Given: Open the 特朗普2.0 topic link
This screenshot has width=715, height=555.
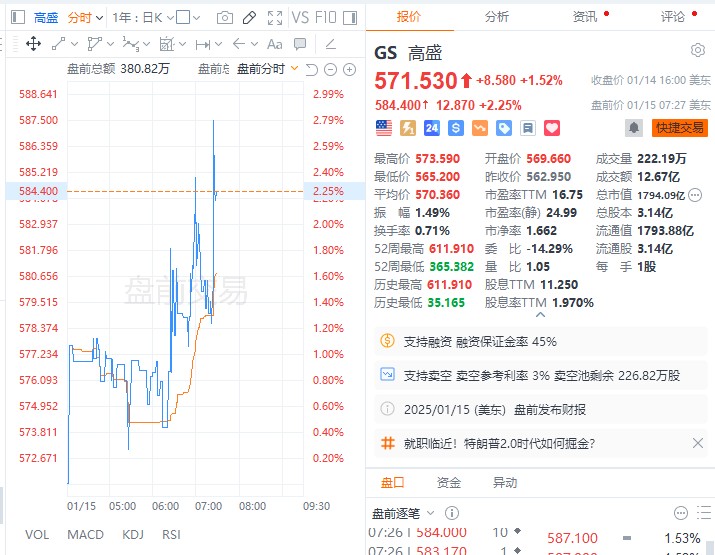Looking at the screenshot, I should click(x=499, y=443).
